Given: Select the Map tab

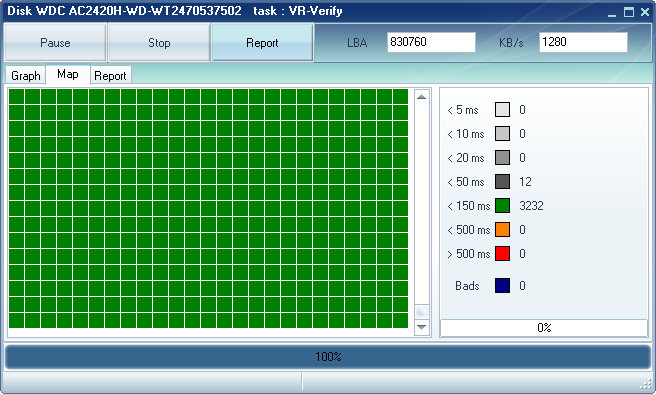Looking at the screenshot, I should (68, 74).
